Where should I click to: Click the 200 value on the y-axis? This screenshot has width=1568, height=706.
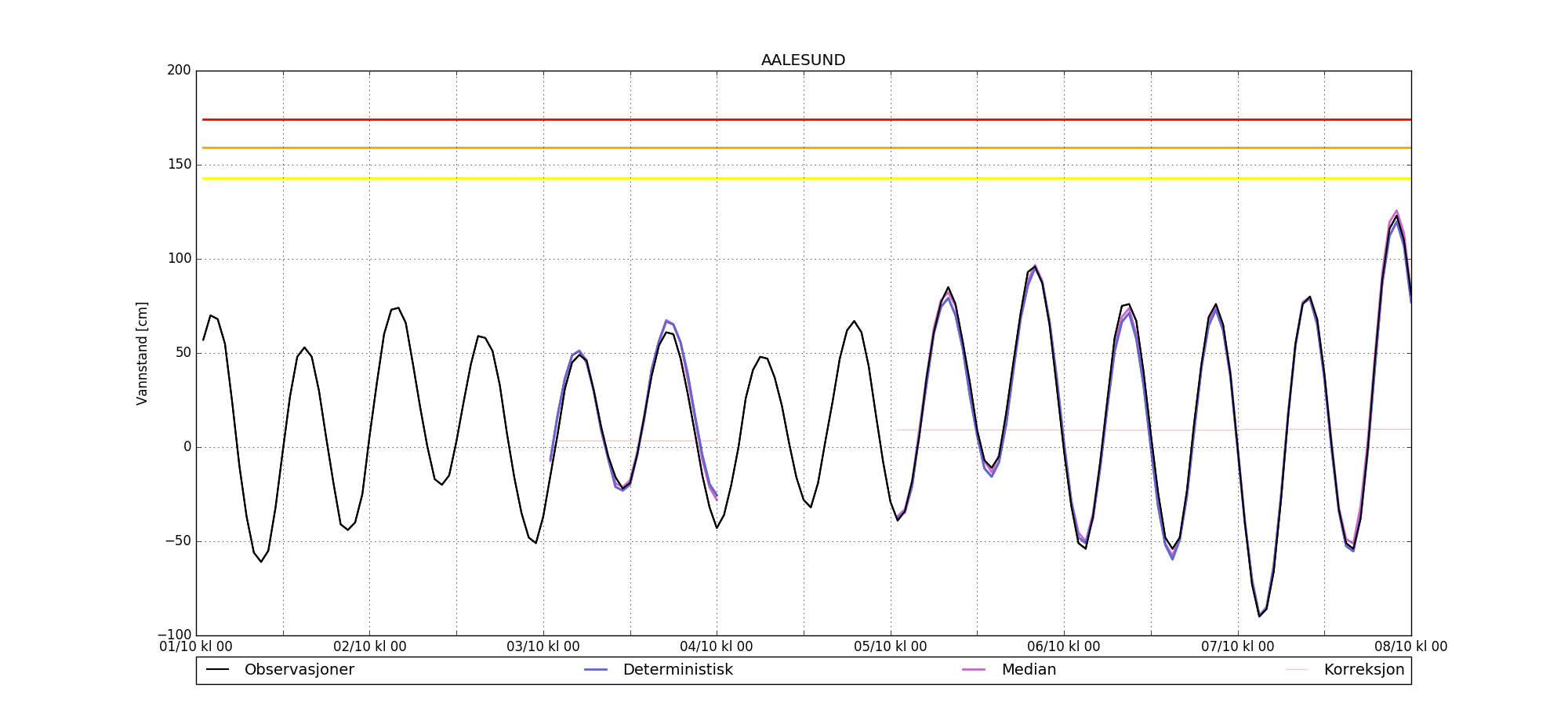(x=179, y=71)
